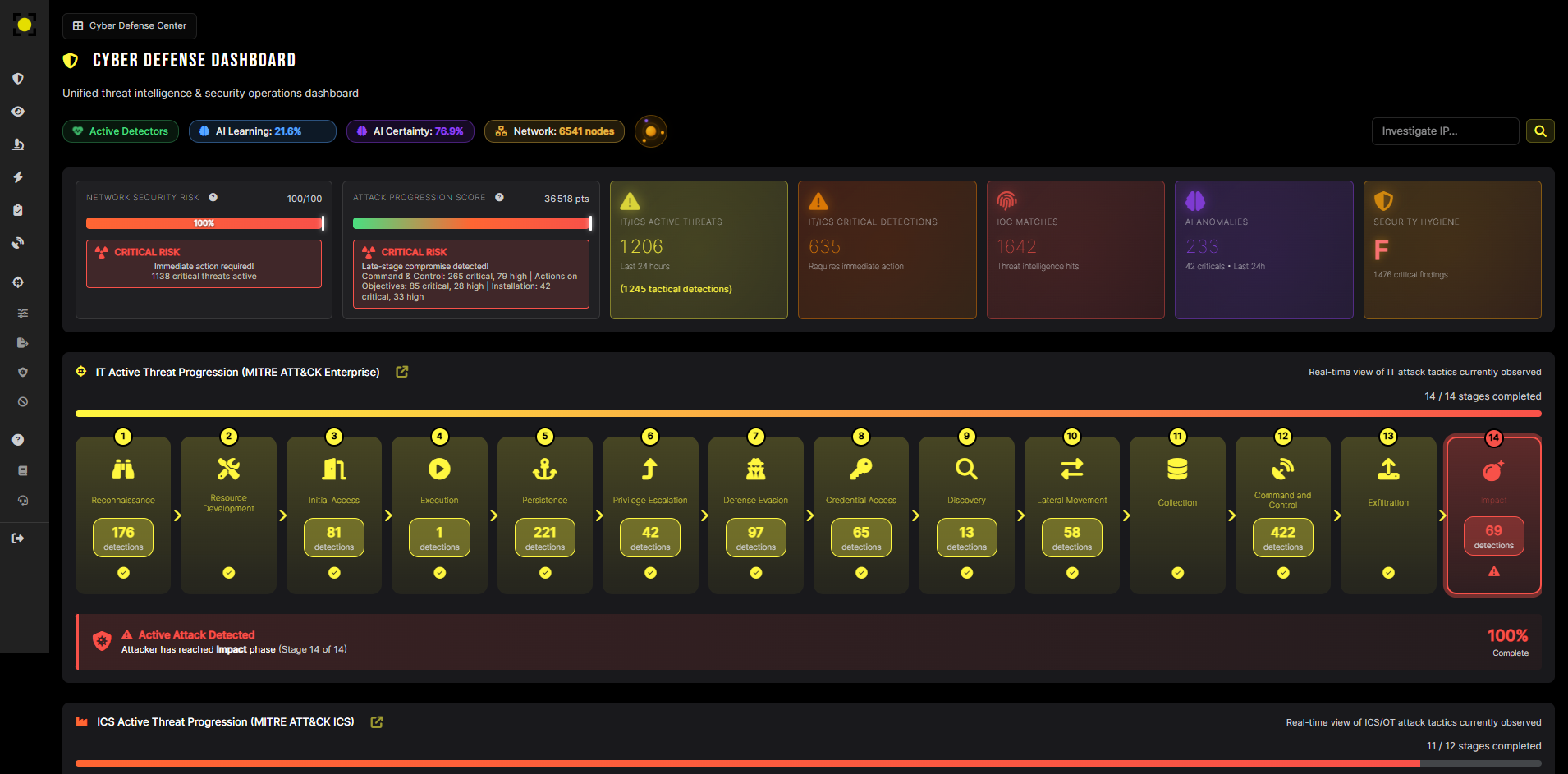This screenshot has width=1568, height=774.
Task: Open IT Active Threat Progression external link
Action: 402,372
